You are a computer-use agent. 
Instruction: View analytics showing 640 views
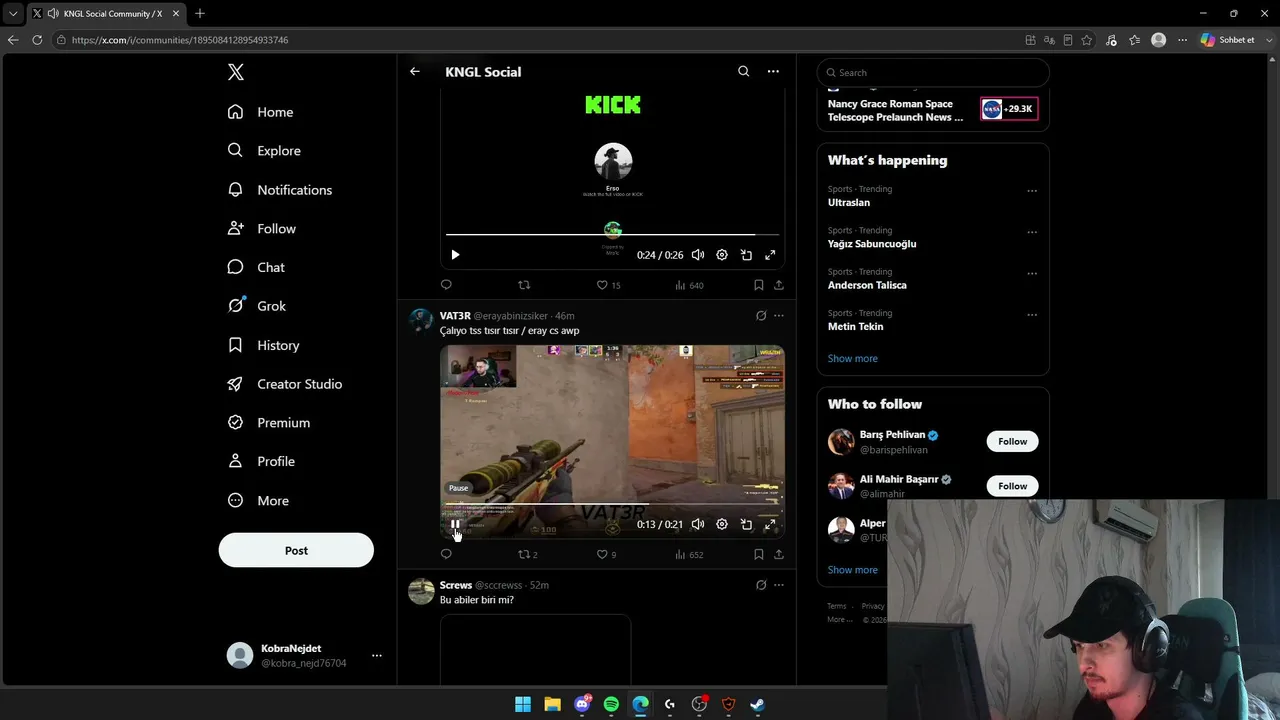(x=689, y=285)
